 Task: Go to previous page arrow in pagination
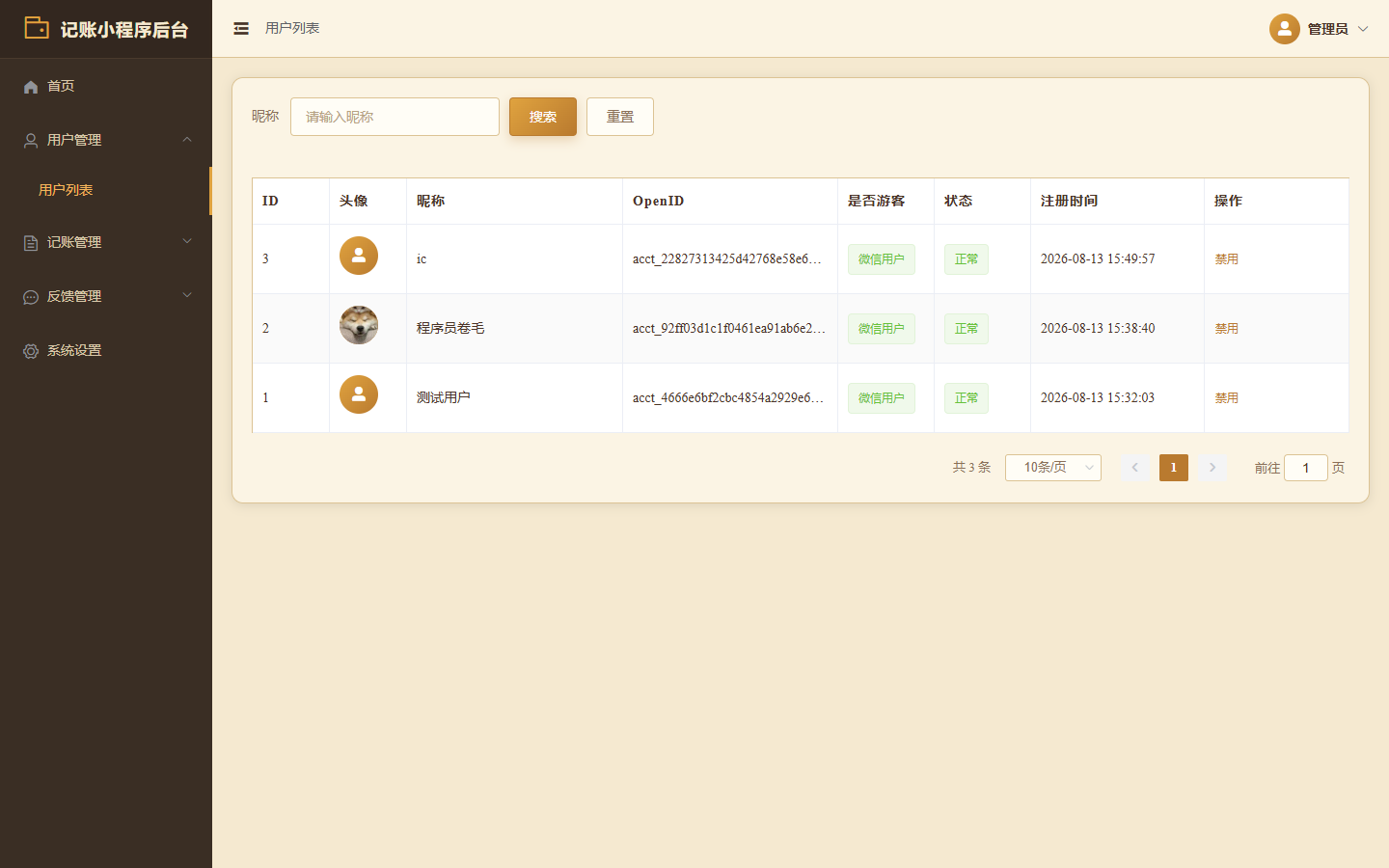click(1135, 468)
